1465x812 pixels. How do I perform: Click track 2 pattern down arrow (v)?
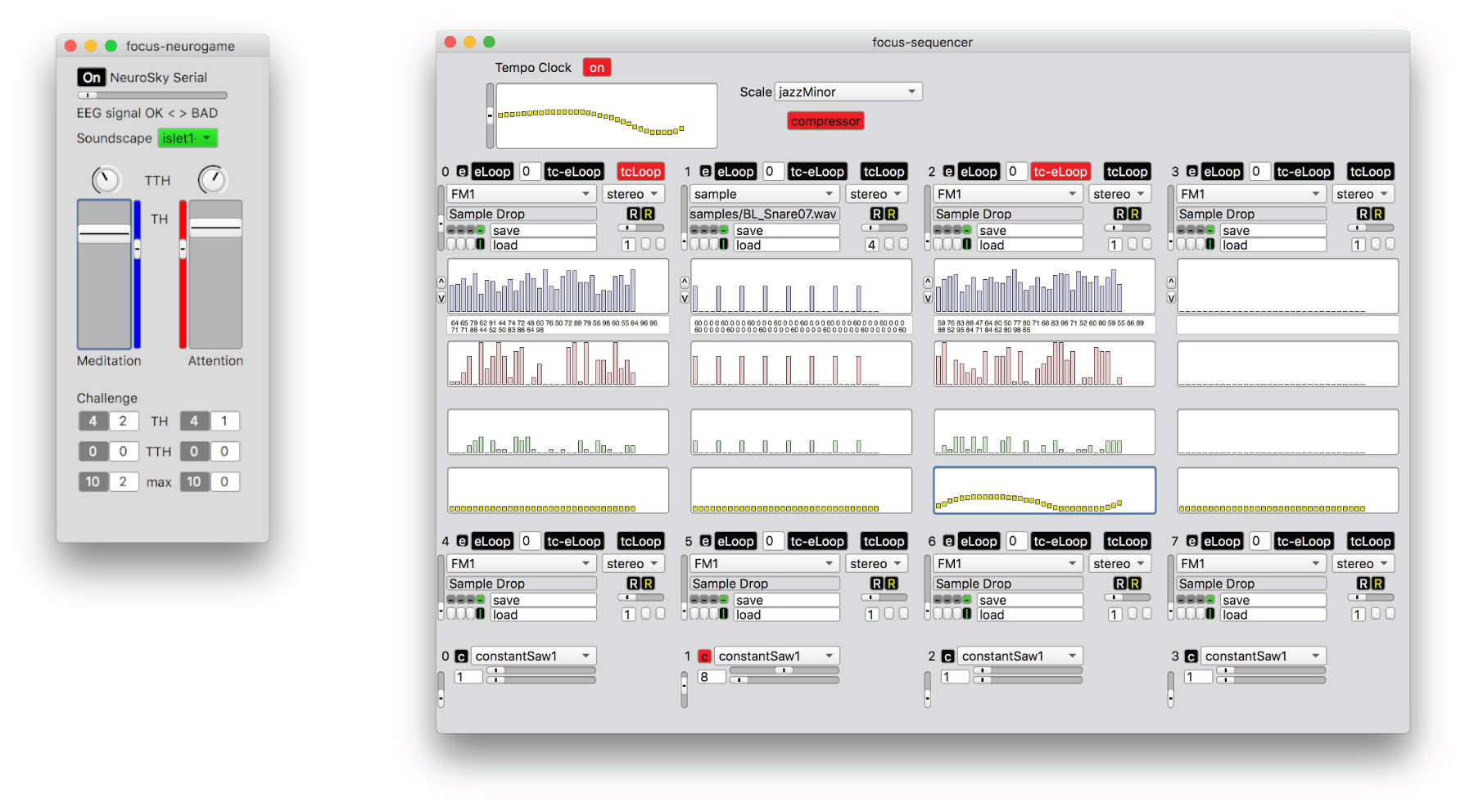pyautogui.click(x=928, y=298)
